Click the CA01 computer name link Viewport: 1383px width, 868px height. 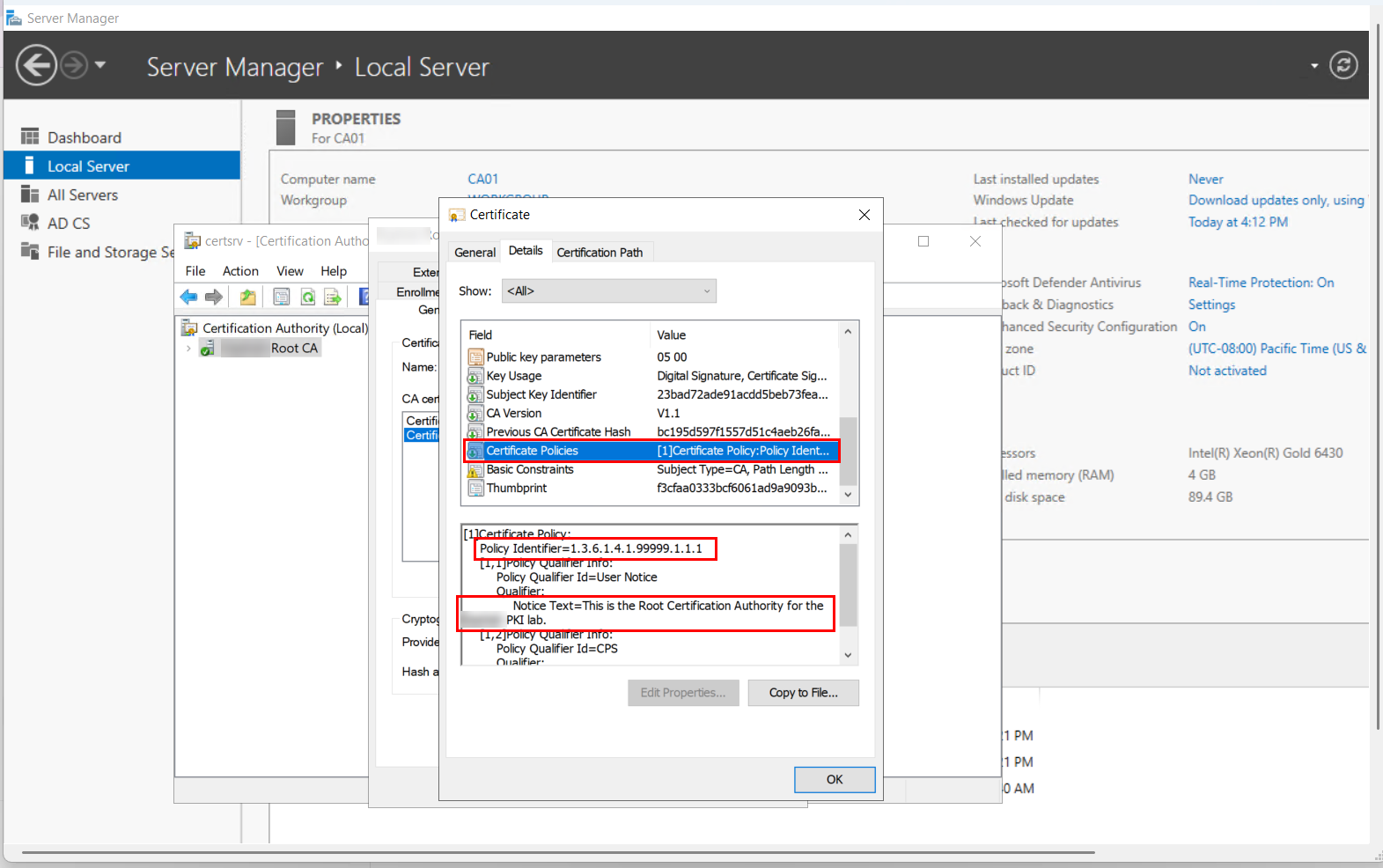point(482,179)
